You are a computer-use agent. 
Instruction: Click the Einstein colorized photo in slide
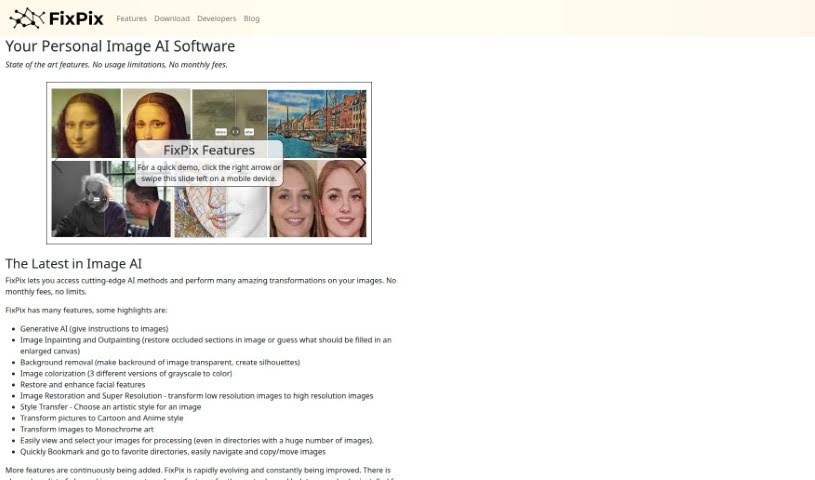(x=111, y=199)
